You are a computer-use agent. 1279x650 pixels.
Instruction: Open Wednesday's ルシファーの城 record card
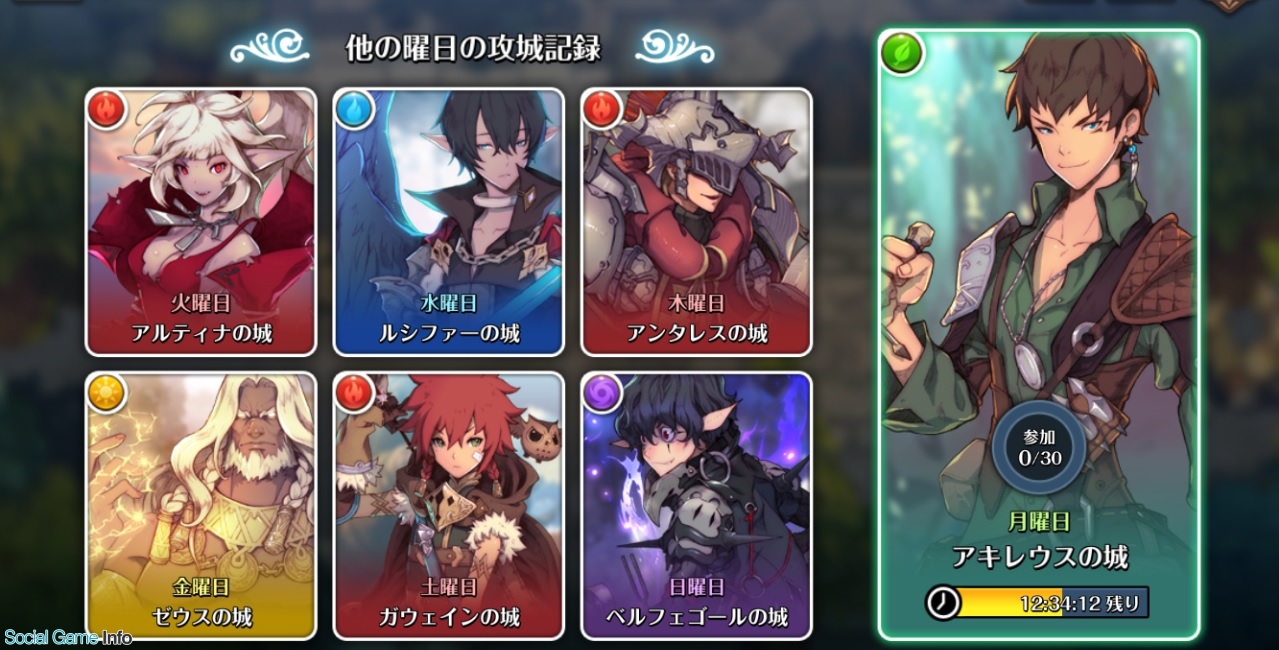[x=449, y=222]
